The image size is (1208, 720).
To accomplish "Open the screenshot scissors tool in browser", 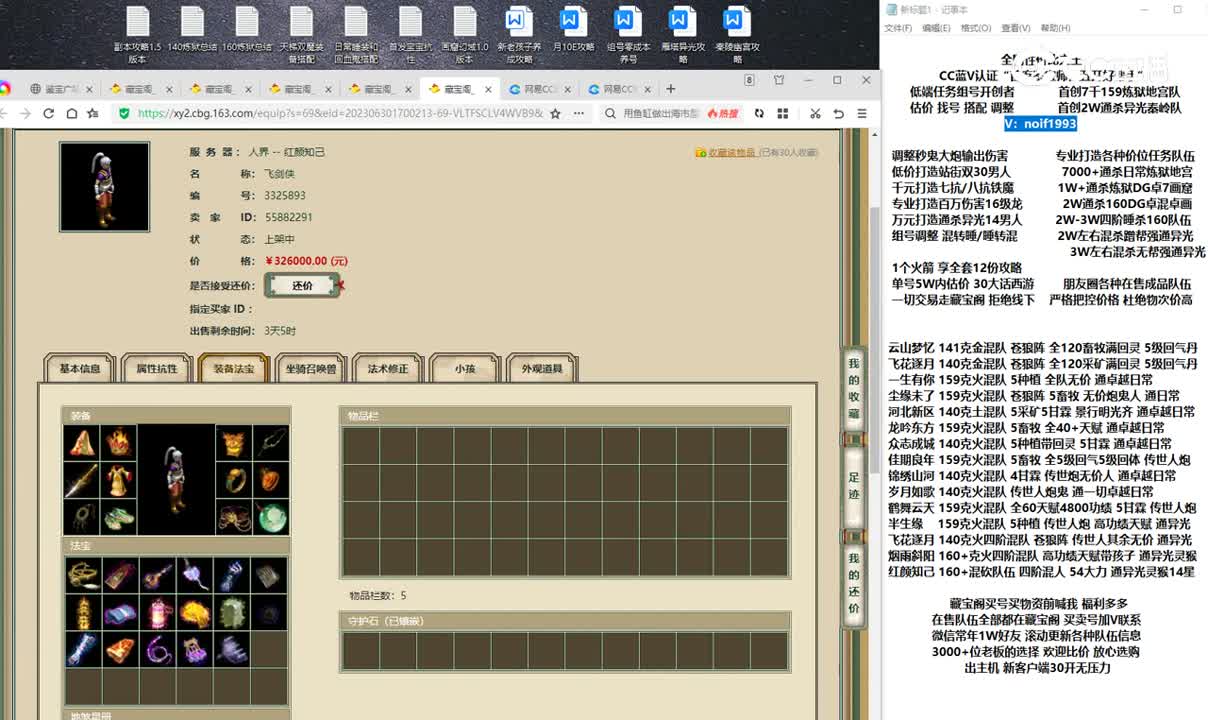I will point(815,114).
